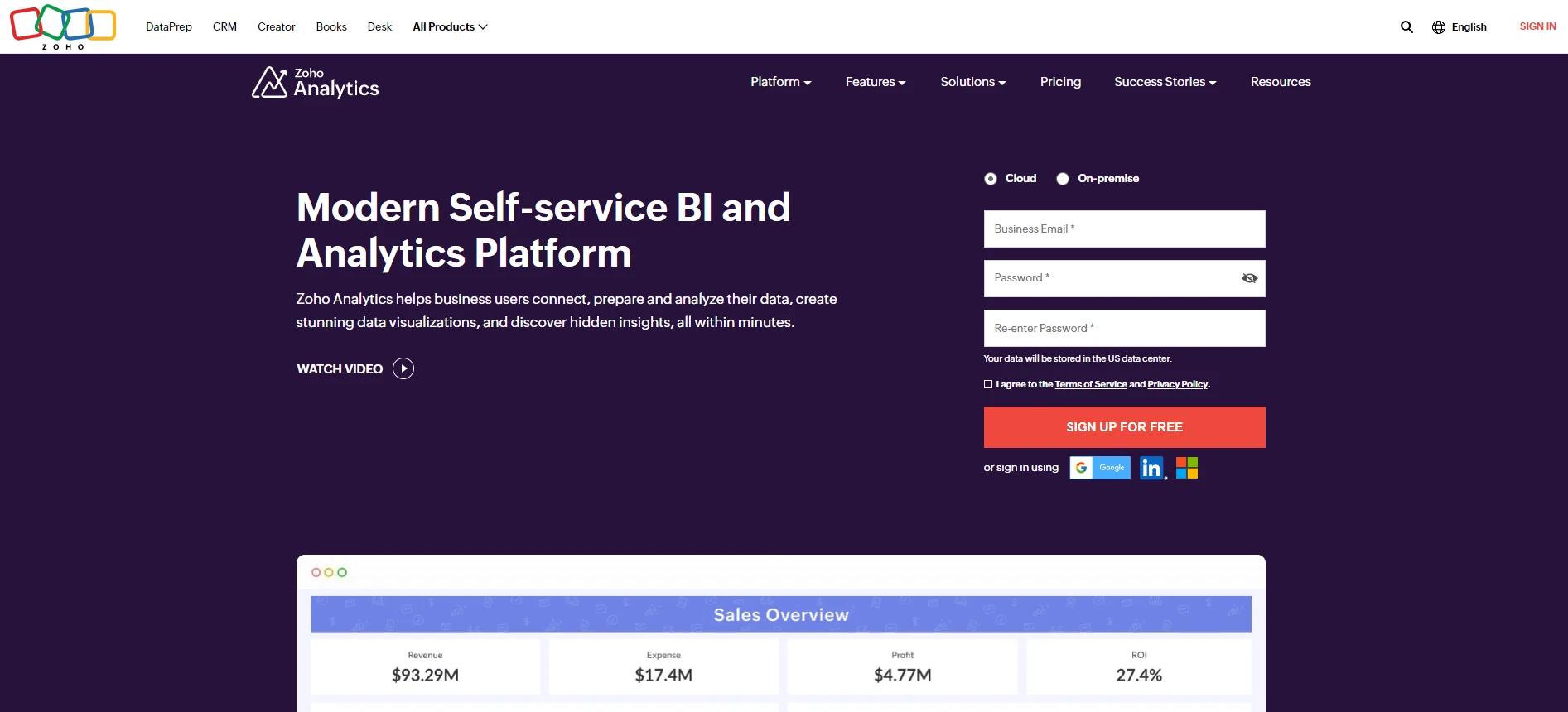
Task: Open the Platform dropdown menu
Action: pos(780,82)
